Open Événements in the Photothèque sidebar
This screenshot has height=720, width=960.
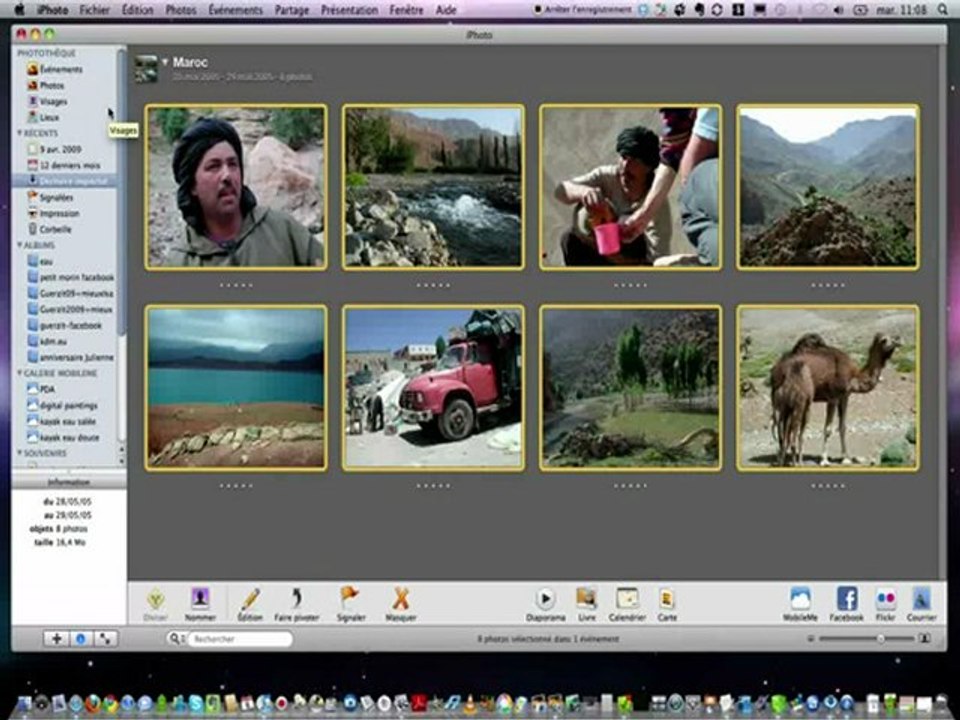(x=61, y=69)
